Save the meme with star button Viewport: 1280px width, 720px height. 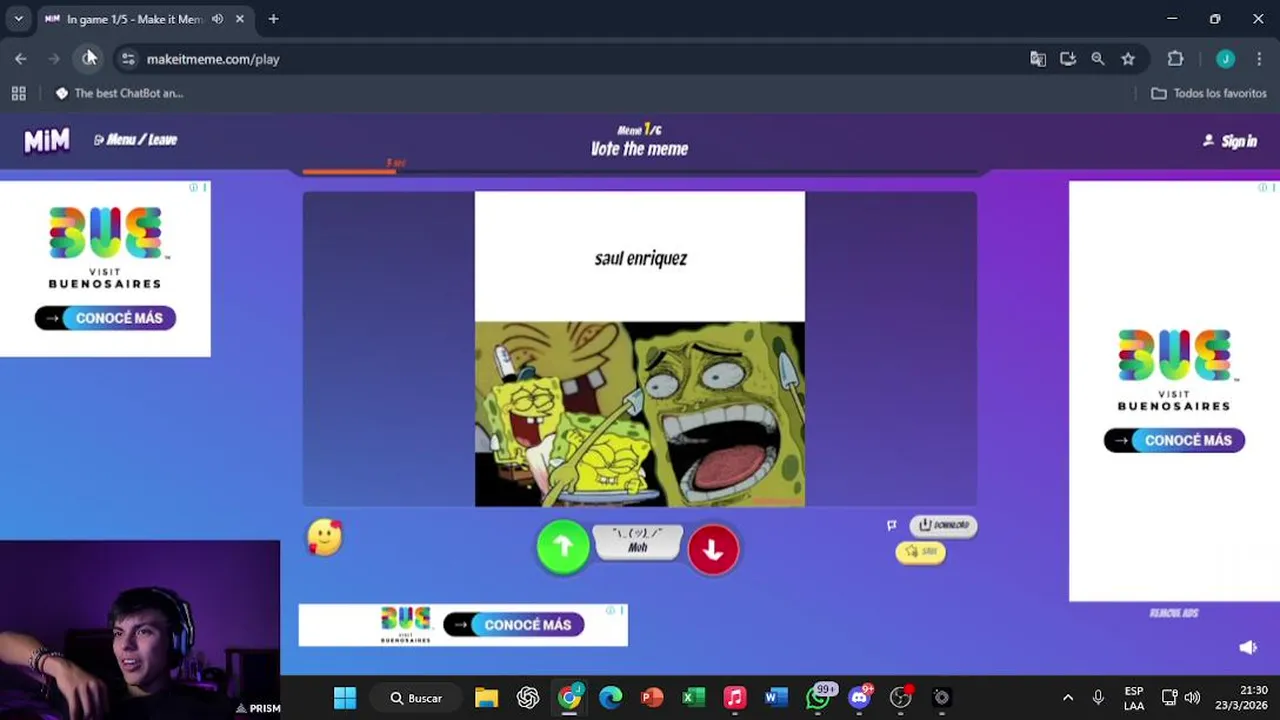(x=920, y=552)
